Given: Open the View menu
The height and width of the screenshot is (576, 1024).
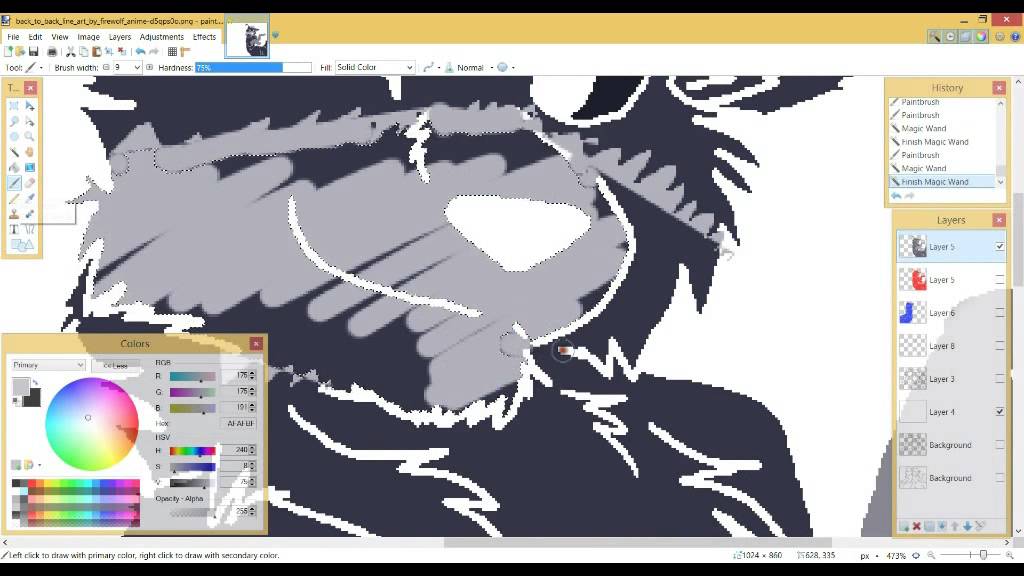Looking at the screenshot, I should tap(60, 37).
